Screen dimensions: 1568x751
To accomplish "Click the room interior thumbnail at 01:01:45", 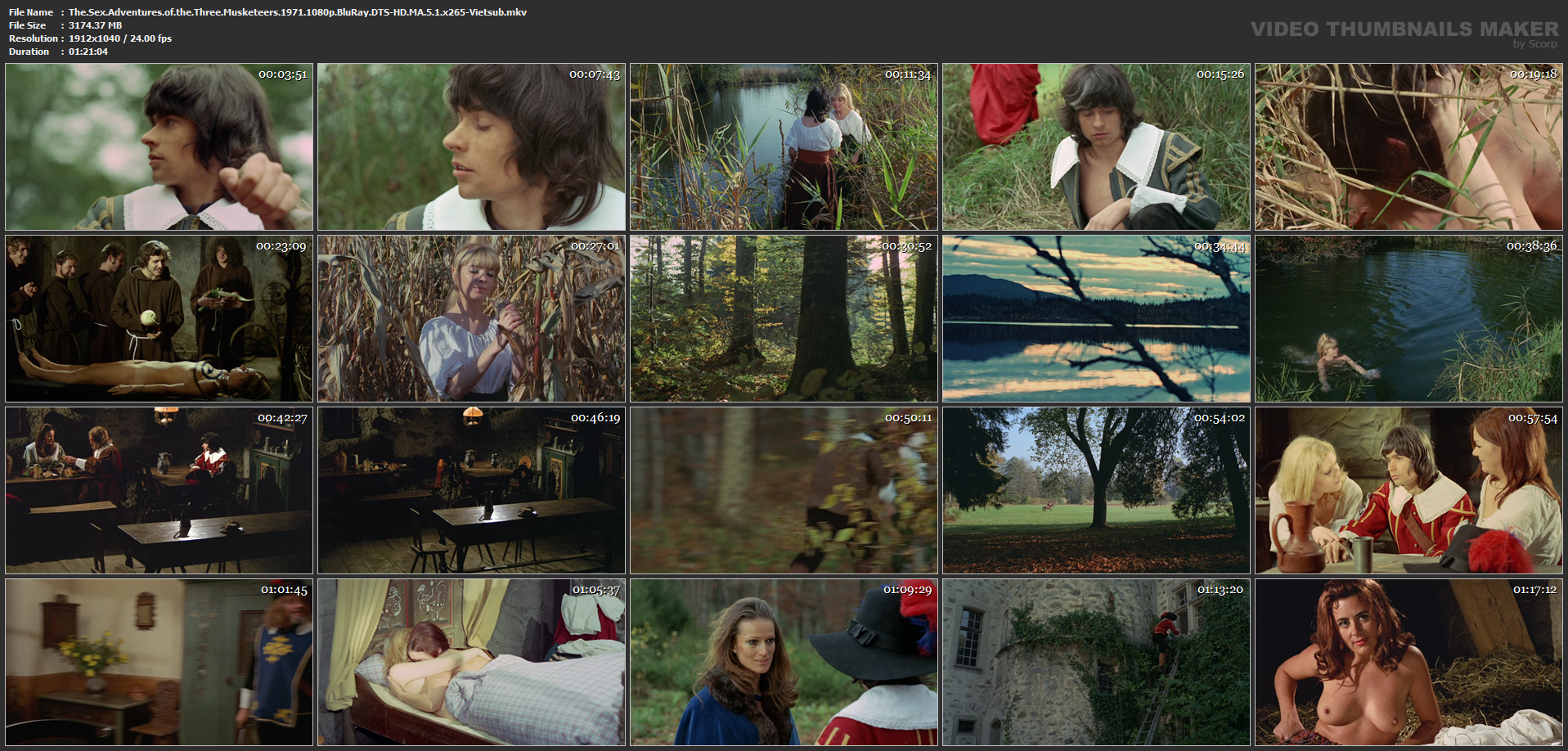I will tap(159, 663).
